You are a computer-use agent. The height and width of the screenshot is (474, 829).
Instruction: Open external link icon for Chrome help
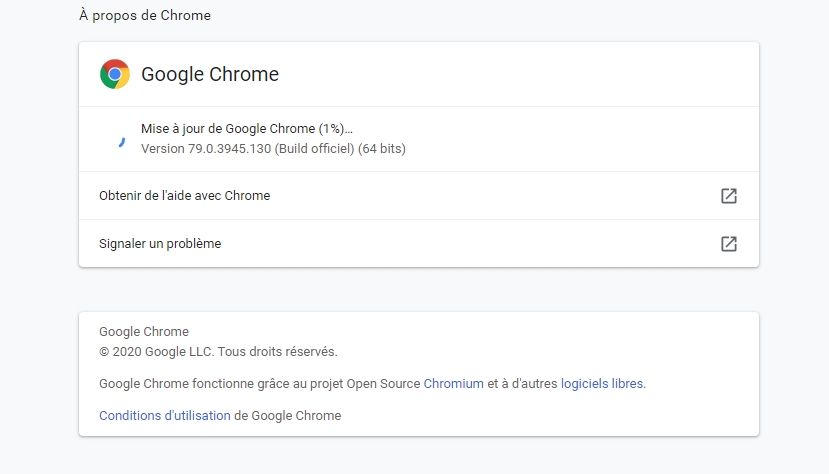tap(729, 196)
